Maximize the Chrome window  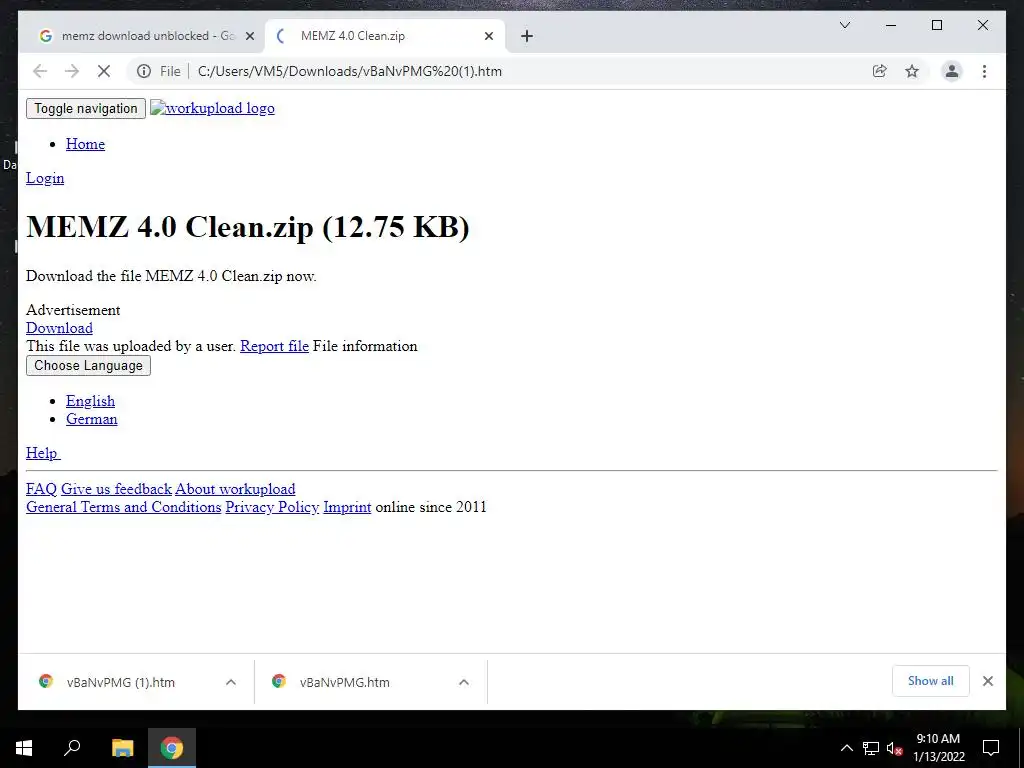pyautogui.click(x=936, y=25)
